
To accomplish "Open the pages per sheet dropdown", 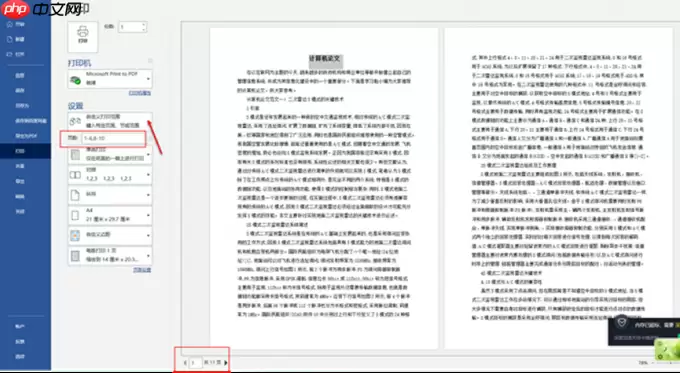I will [x=110, y=256].
